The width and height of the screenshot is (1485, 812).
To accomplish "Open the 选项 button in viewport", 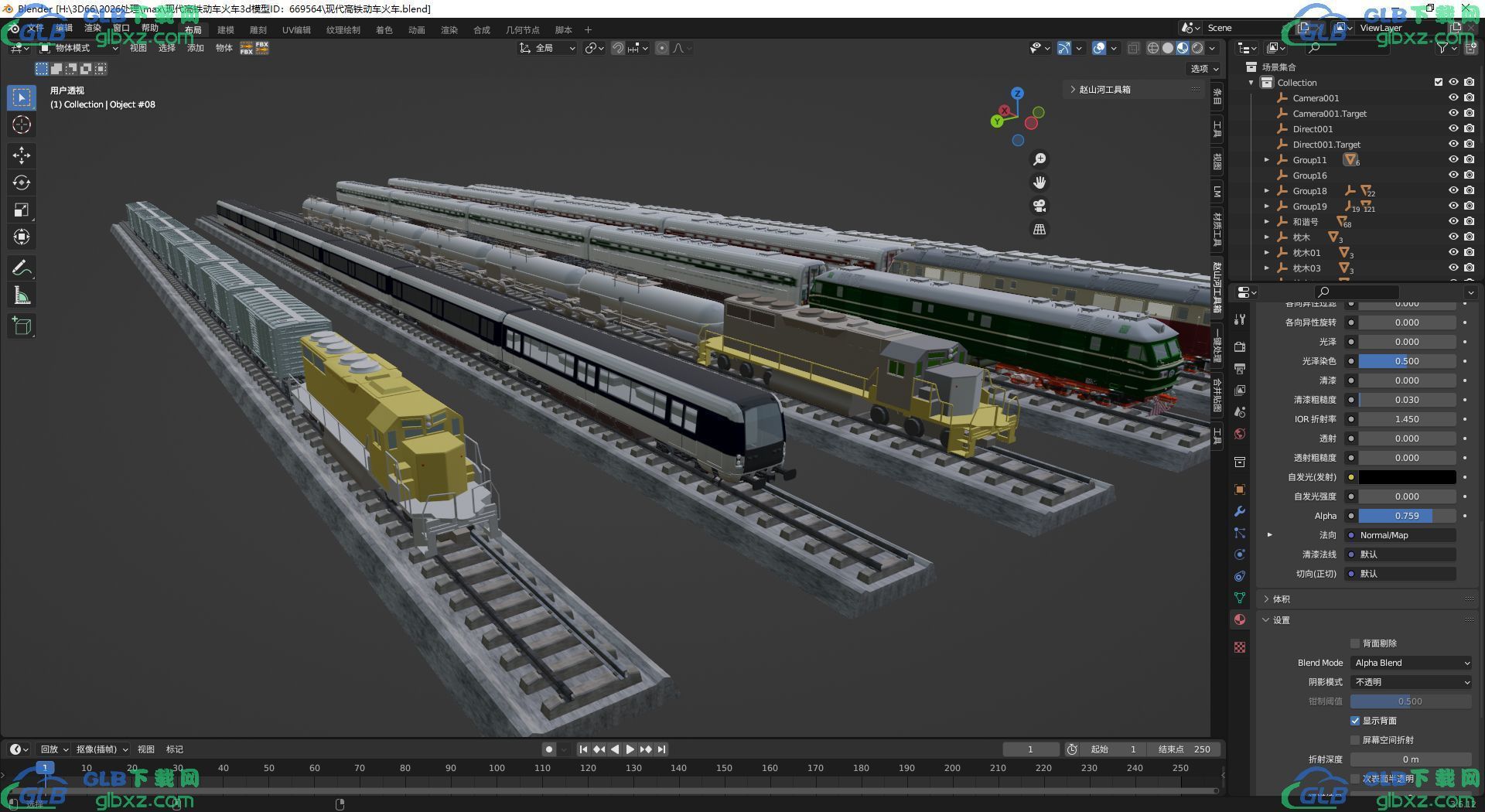I will (1204, 69).
